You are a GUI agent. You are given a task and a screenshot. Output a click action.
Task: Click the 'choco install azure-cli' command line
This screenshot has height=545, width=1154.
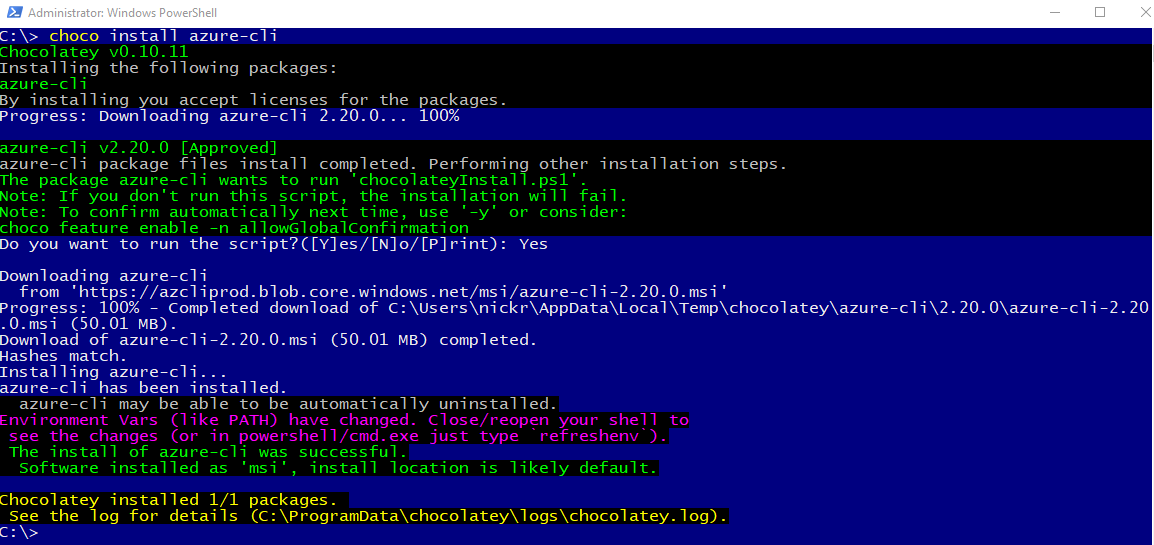click(139, 36)
